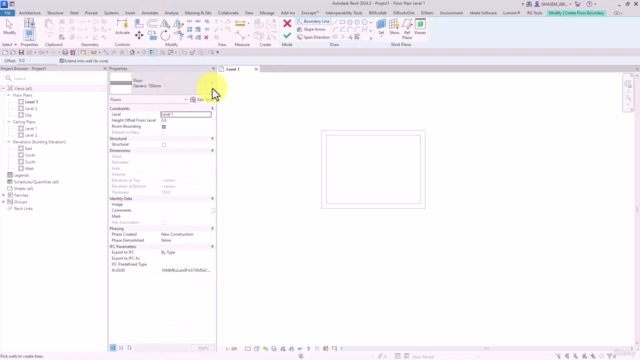Image resolution: width=640 pixels, height=360 pixels.
Task: Open the North elevation view
Action: click(x=30, y=155)
